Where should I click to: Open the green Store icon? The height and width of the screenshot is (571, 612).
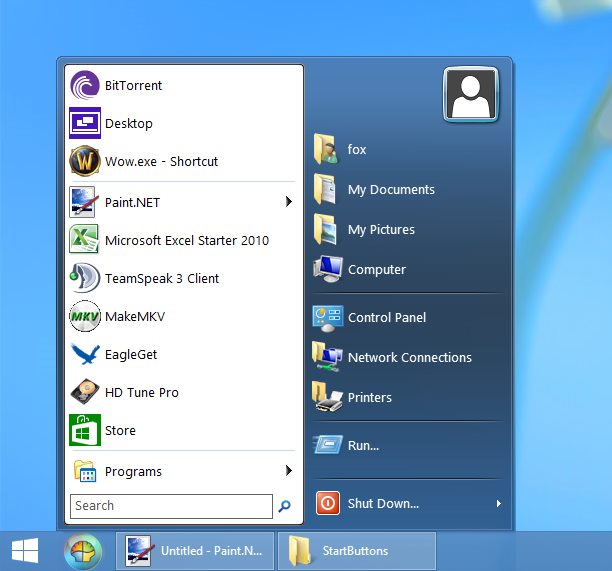[x=85, y=430]
